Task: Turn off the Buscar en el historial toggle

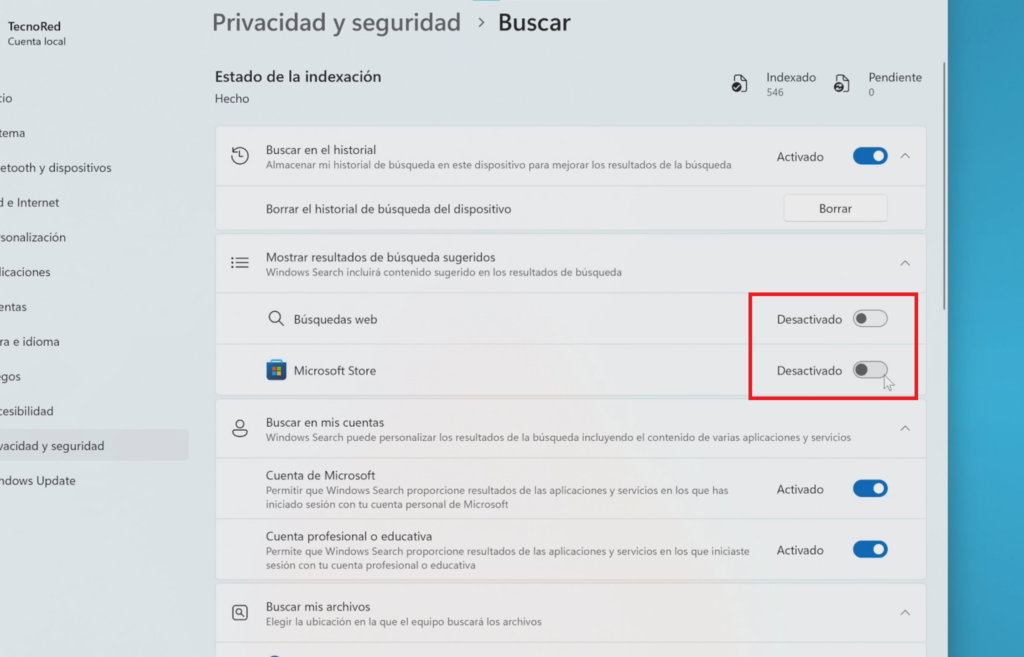Action: pyautogui.click(x=870, y=156)
